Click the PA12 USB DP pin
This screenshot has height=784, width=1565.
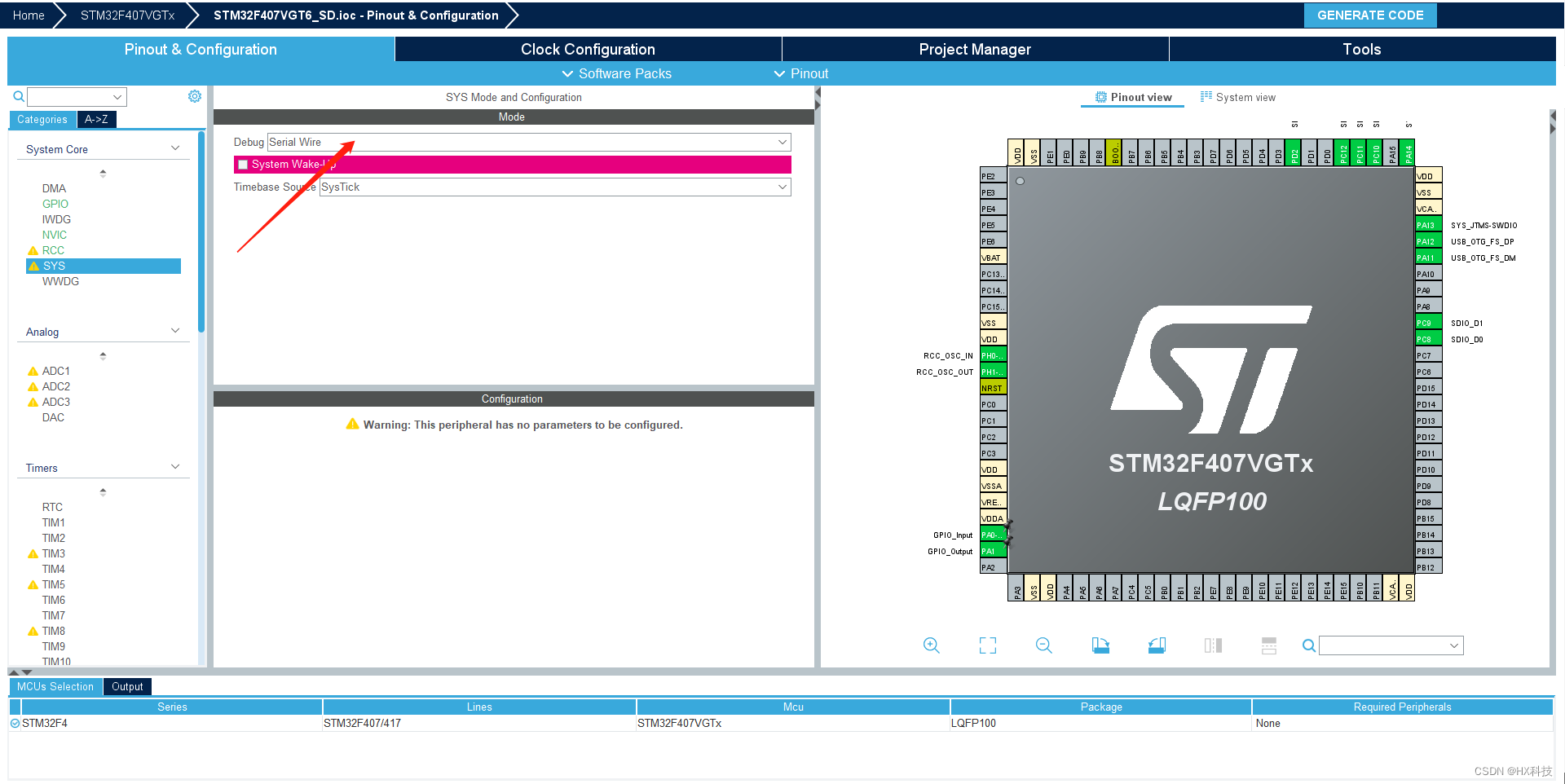tap(1428, 241)
